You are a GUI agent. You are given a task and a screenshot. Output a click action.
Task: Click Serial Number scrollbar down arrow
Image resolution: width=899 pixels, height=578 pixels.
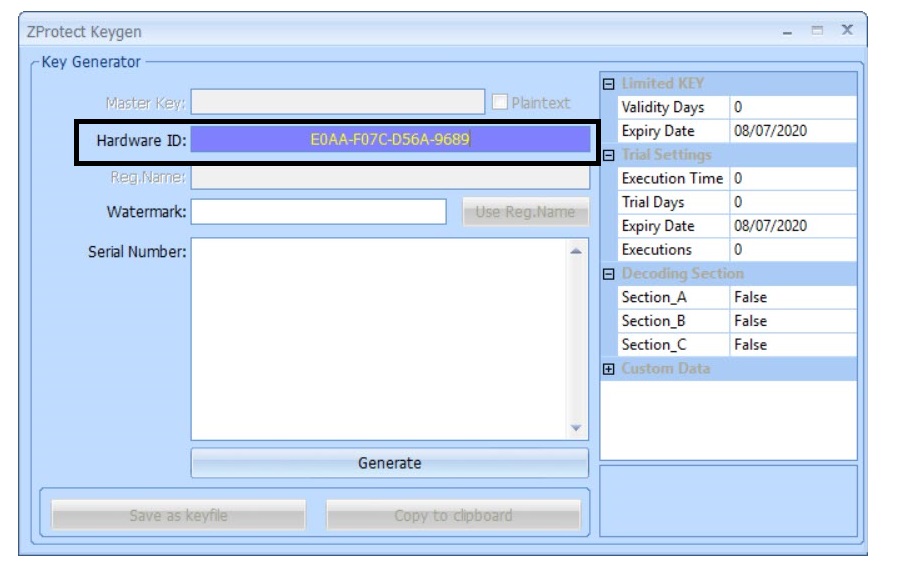[x=576, y=428]
